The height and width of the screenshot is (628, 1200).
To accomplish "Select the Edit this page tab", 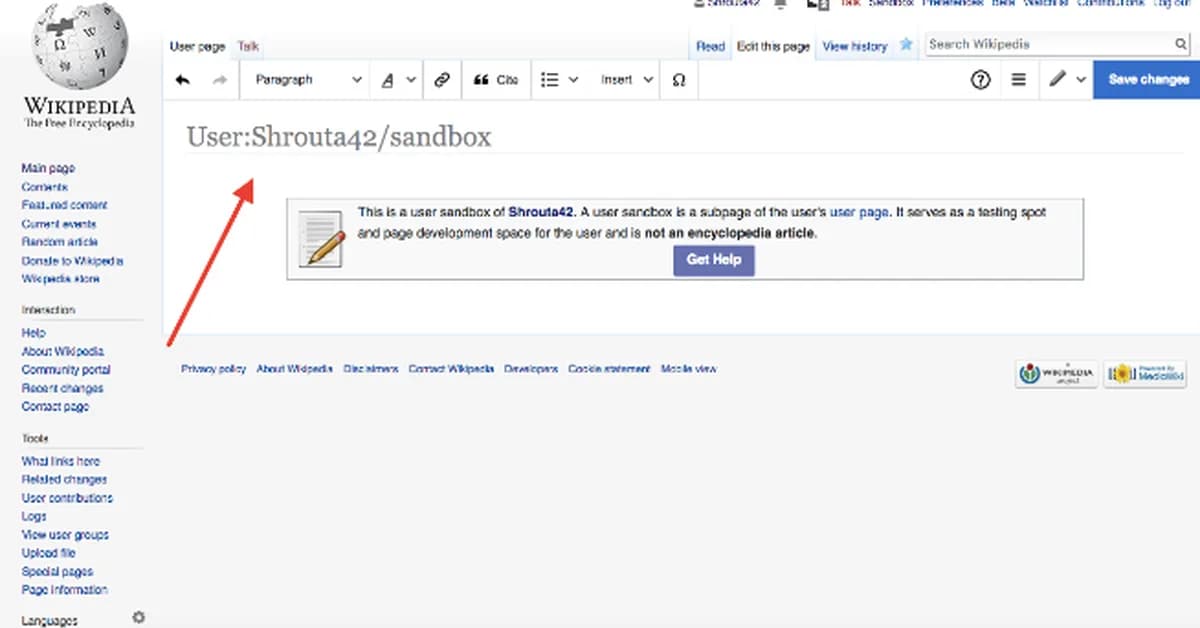I will click(x=773, y=46).
